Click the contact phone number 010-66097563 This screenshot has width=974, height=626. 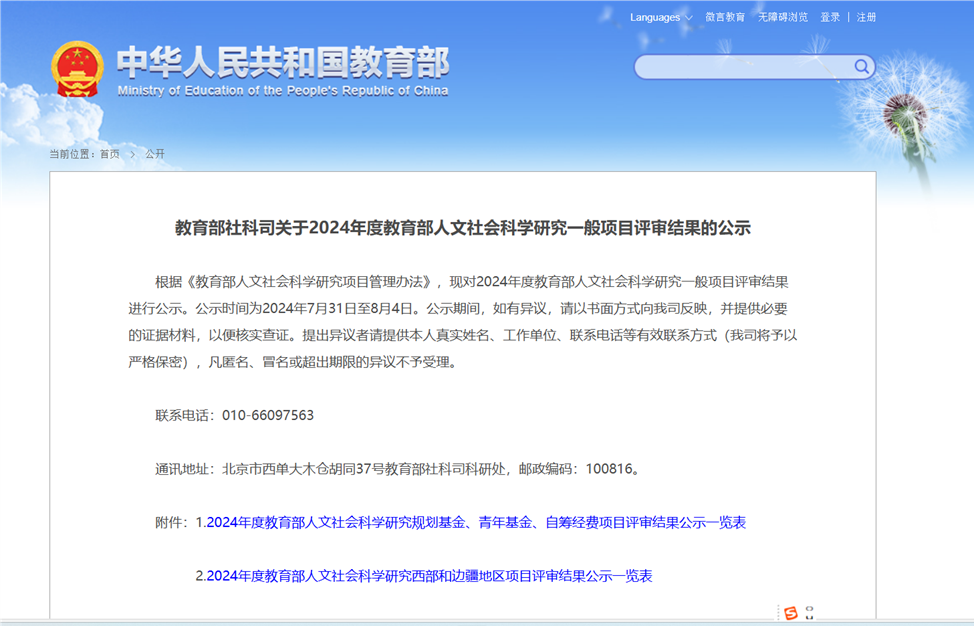pyautogui.click(x=268, y=415)
